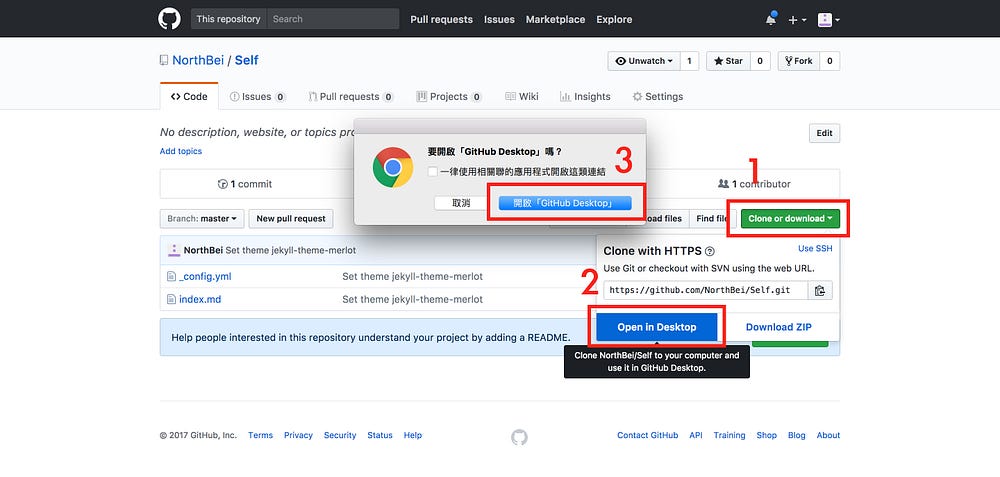Switch to Use SSH link
1000x477 pixels.
coord(815,249)
